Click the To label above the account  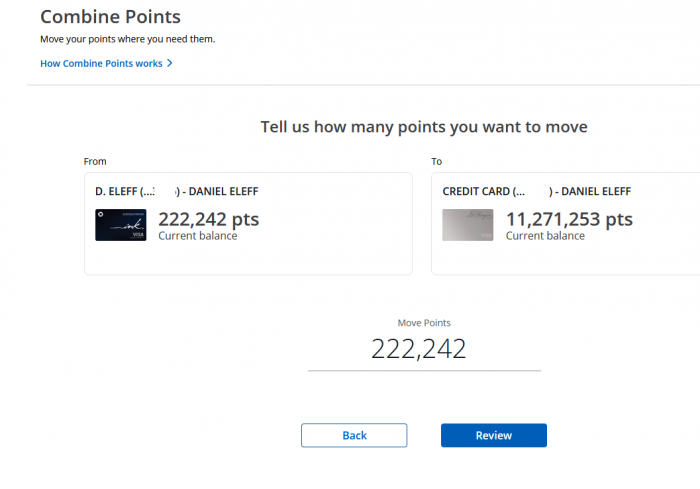pos(437,162)
